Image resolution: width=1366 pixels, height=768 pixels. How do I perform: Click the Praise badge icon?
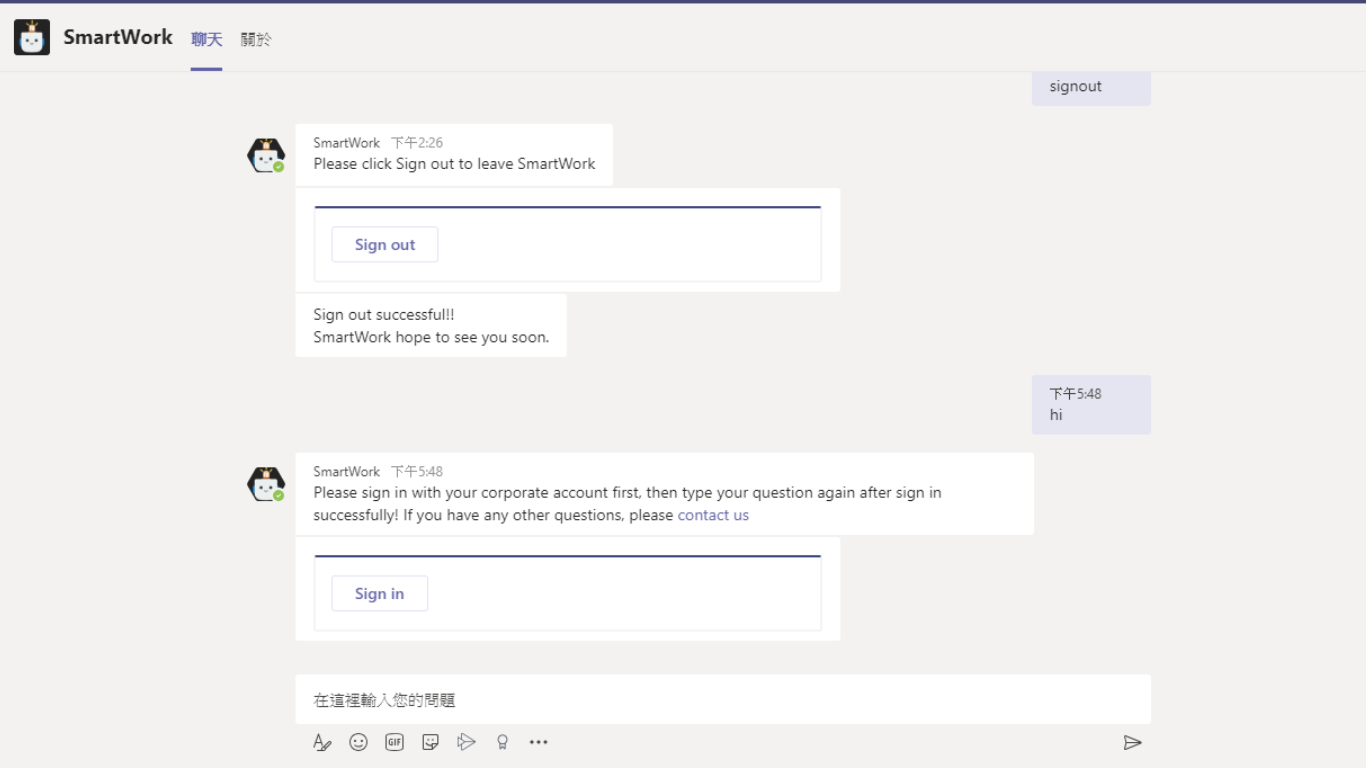click(503, 742)
